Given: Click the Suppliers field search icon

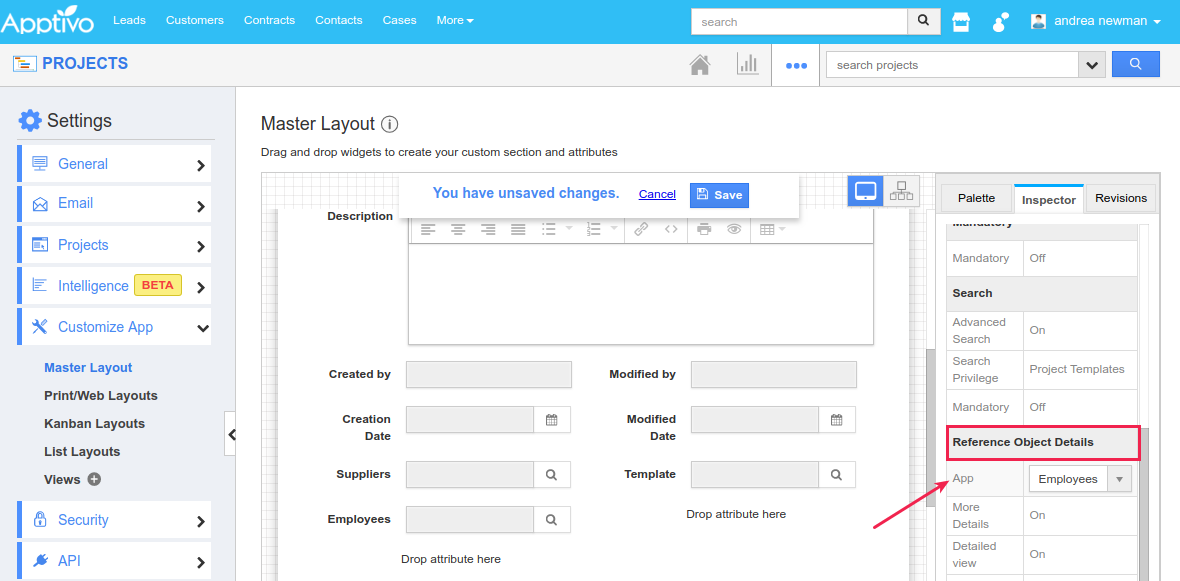Looking at the screenshot, I should [x=551, y=474].
